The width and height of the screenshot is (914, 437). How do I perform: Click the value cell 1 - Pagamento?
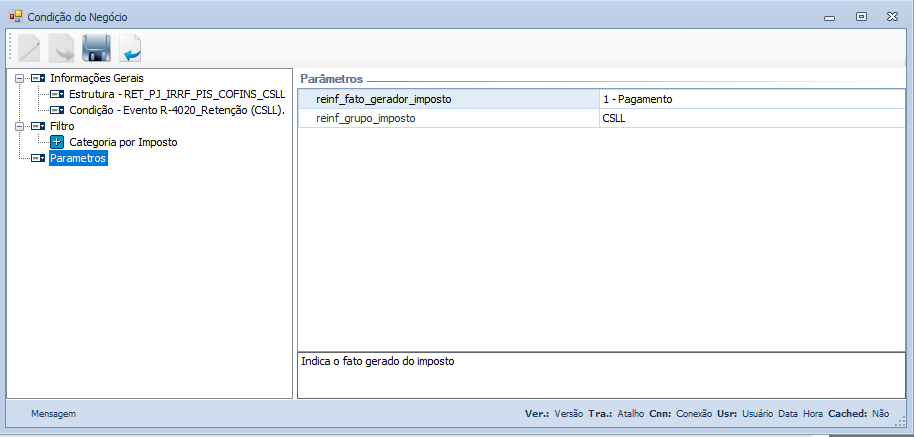click(x=752, y=99)
